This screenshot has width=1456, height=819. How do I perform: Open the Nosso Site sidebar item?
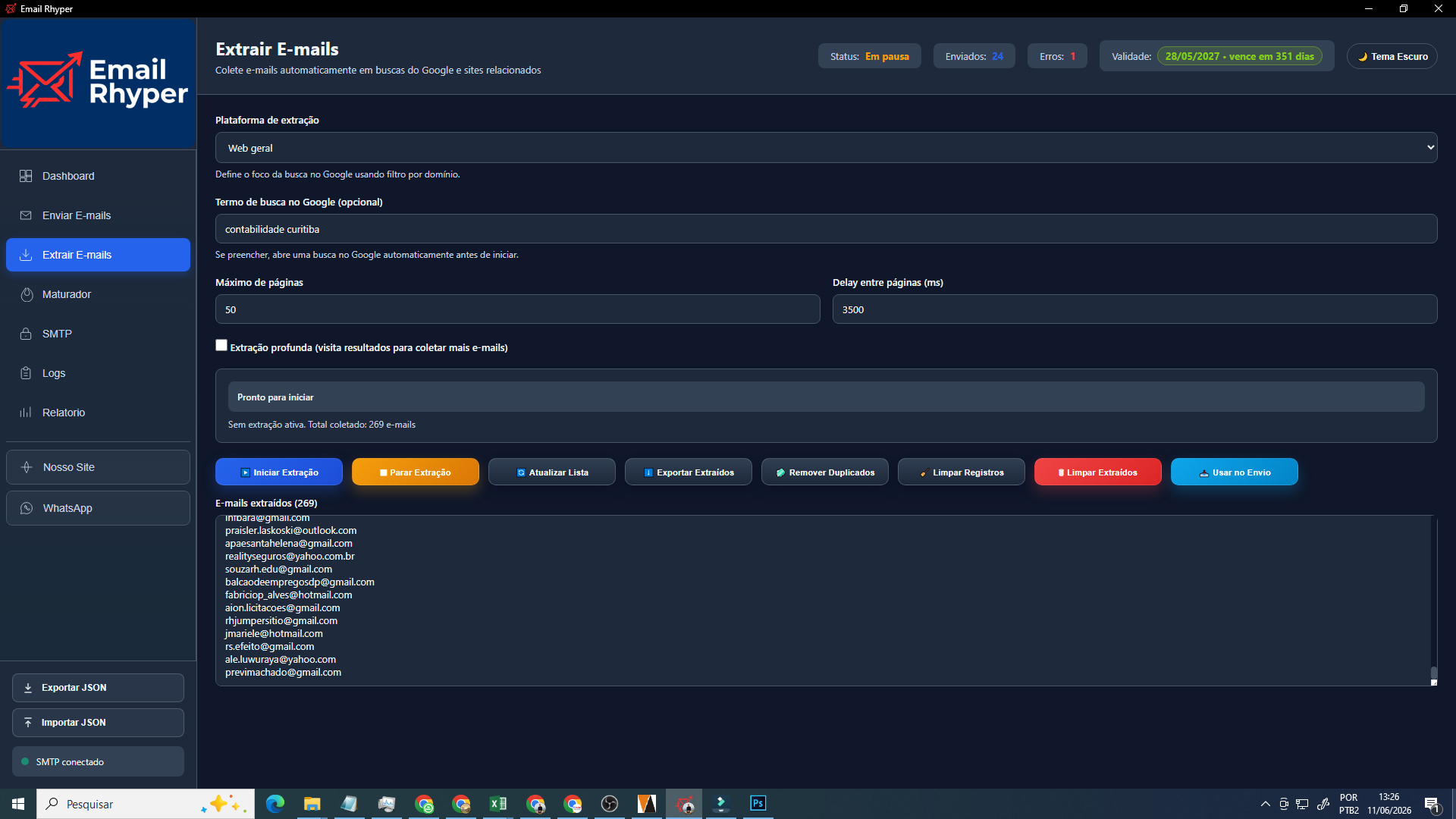point(98,467)
